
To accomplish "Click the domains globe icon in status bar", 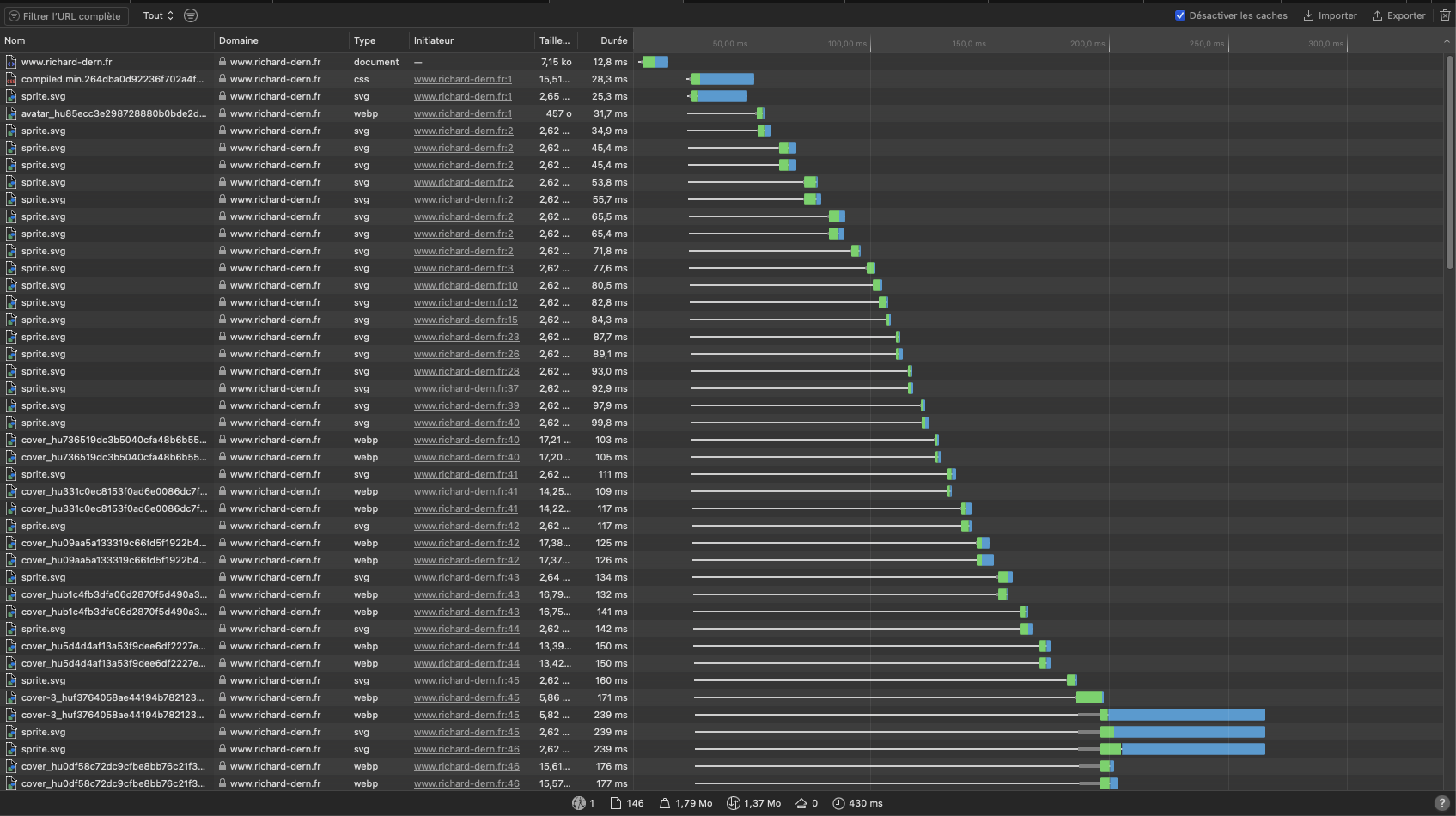I will point(578,803).
